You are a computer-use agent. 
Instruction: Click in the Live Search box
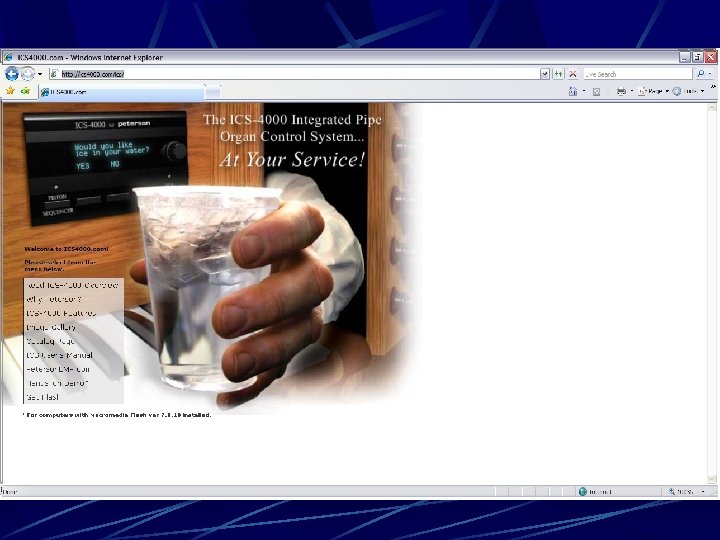click(x=637, y=74)
